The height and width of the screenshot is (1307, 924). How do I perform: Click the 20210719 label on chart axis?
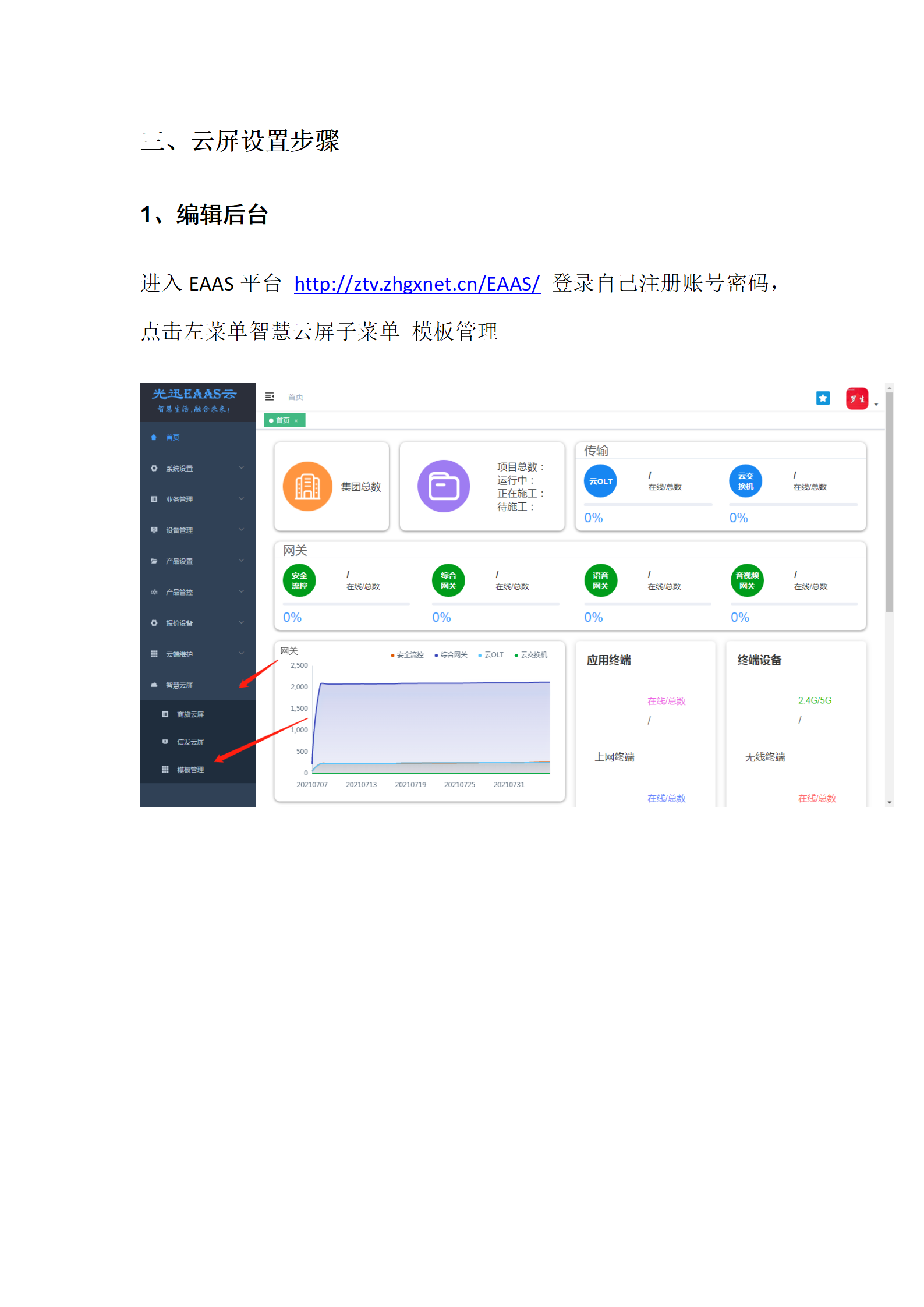(x=410, y=785)
